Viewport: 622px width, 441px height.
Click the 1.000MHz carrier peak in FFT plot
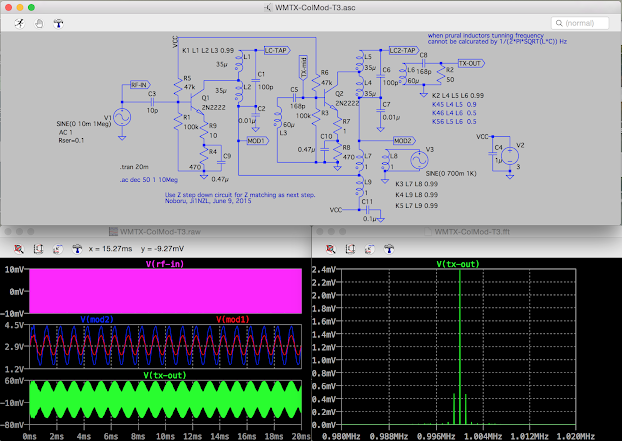[460, 347]
